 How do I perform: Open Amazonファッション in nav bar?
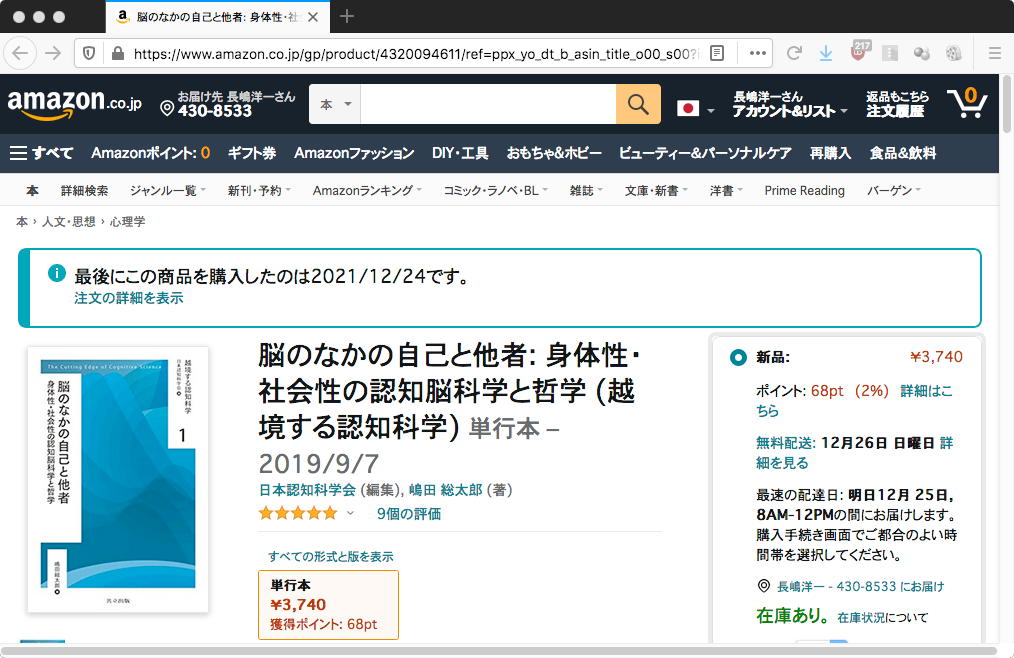[354, 153]
